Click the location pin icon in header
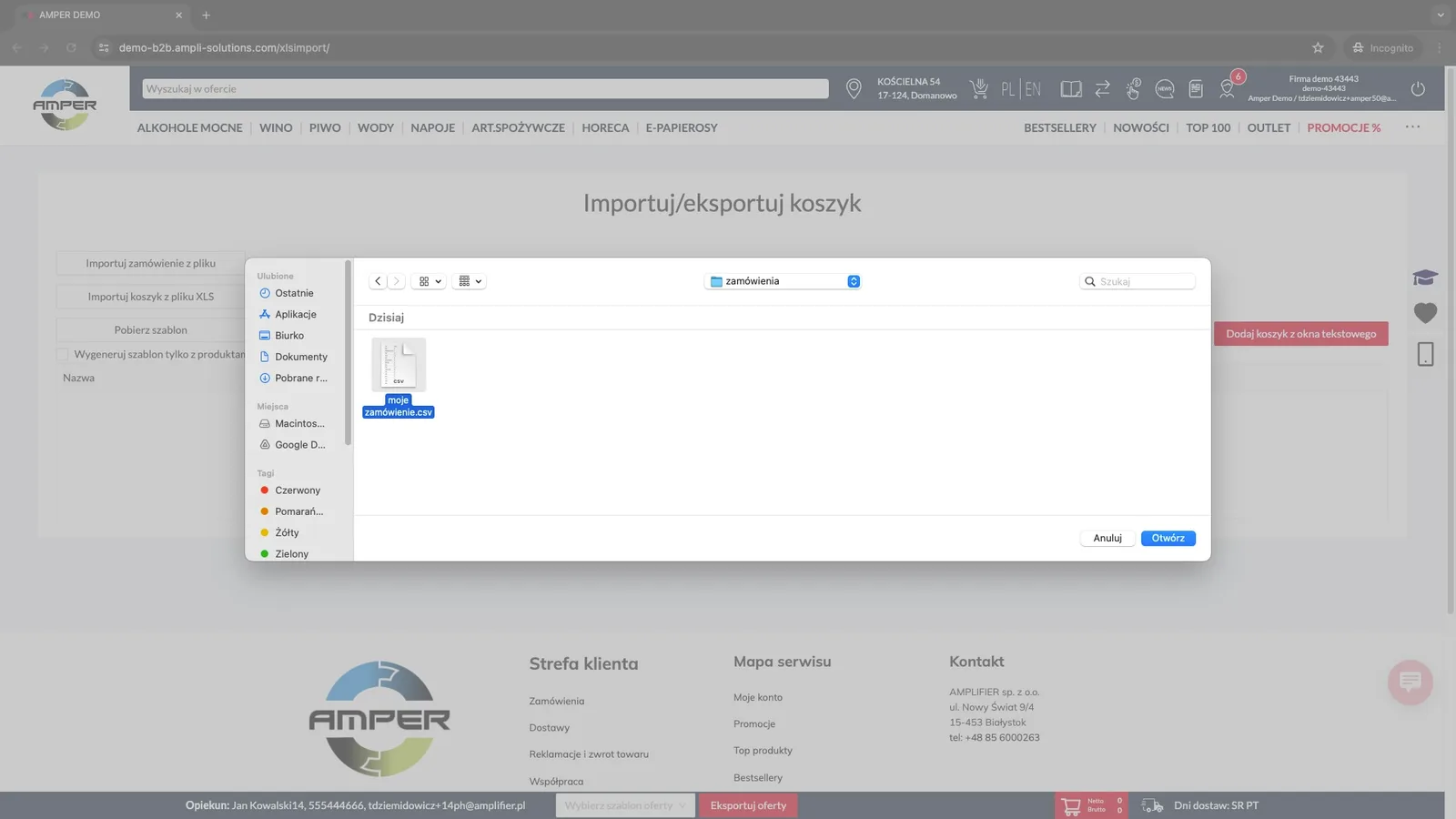 point(854,88)
